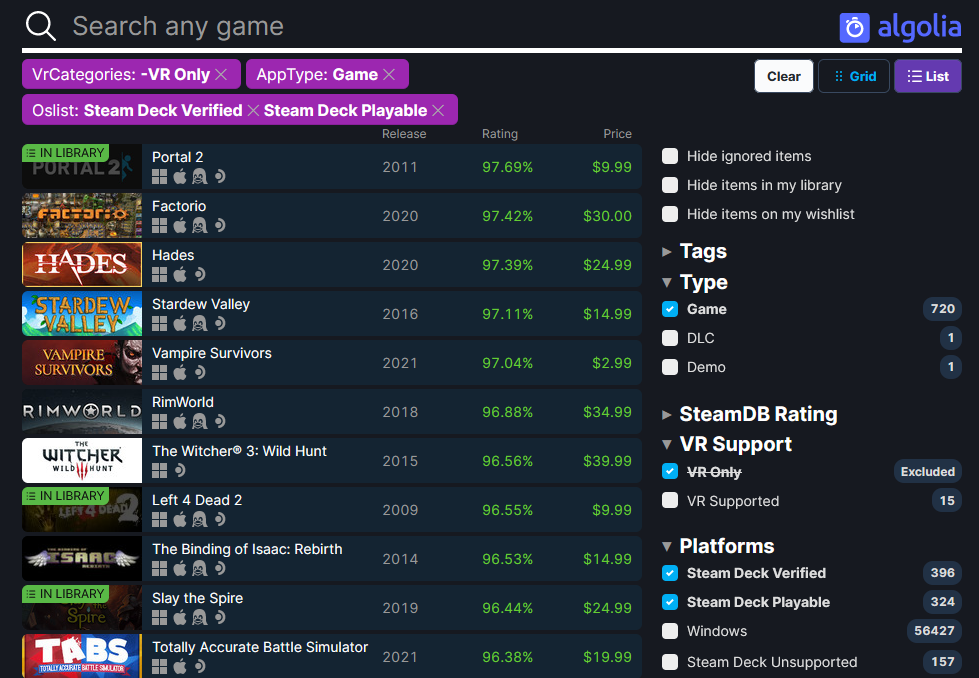Image resolution: width=979 pixels, height=678 pixels.
Task: Click the Steam Deck icon under Hades
Action: (x=199, y=275)
